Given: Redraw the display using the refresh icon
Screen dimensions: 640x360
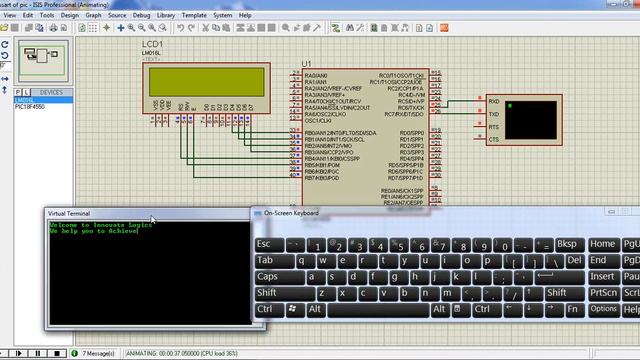Looking at the screenshot, I should [82, 28].
